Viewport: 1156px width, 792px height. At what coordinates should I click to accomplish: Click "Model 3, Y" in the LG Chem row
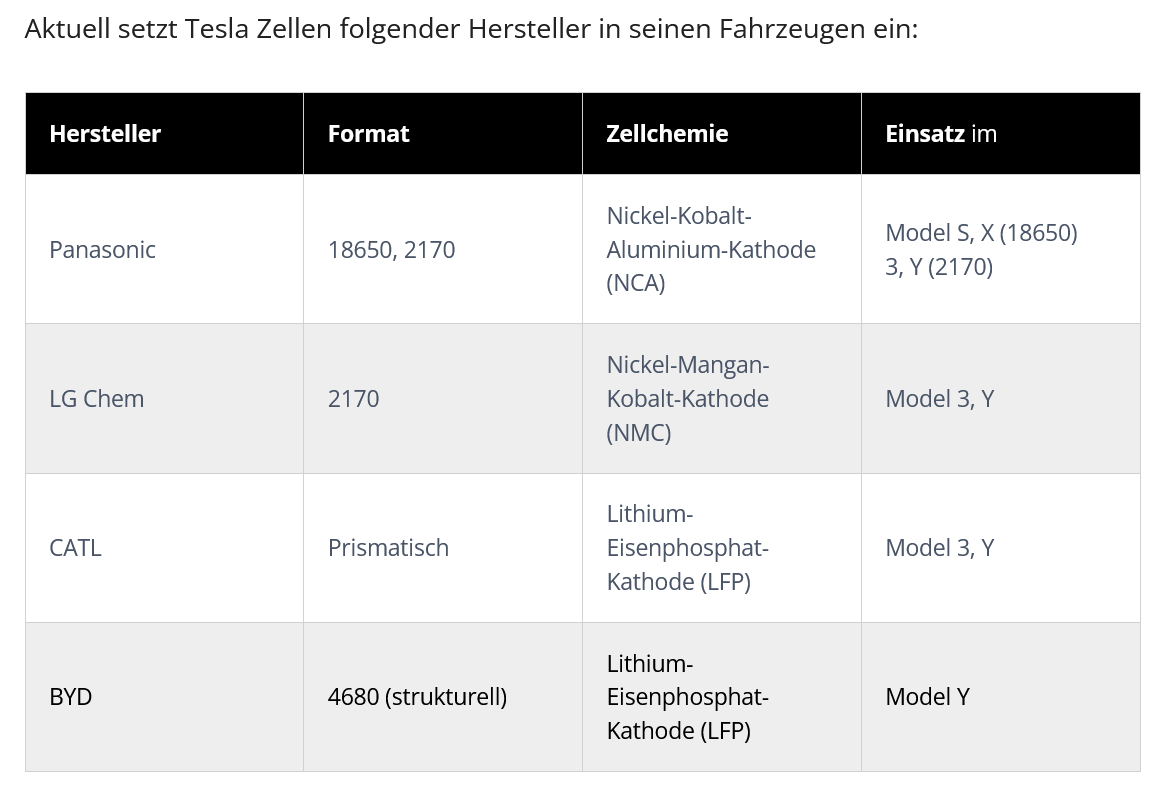pos(939,398)
